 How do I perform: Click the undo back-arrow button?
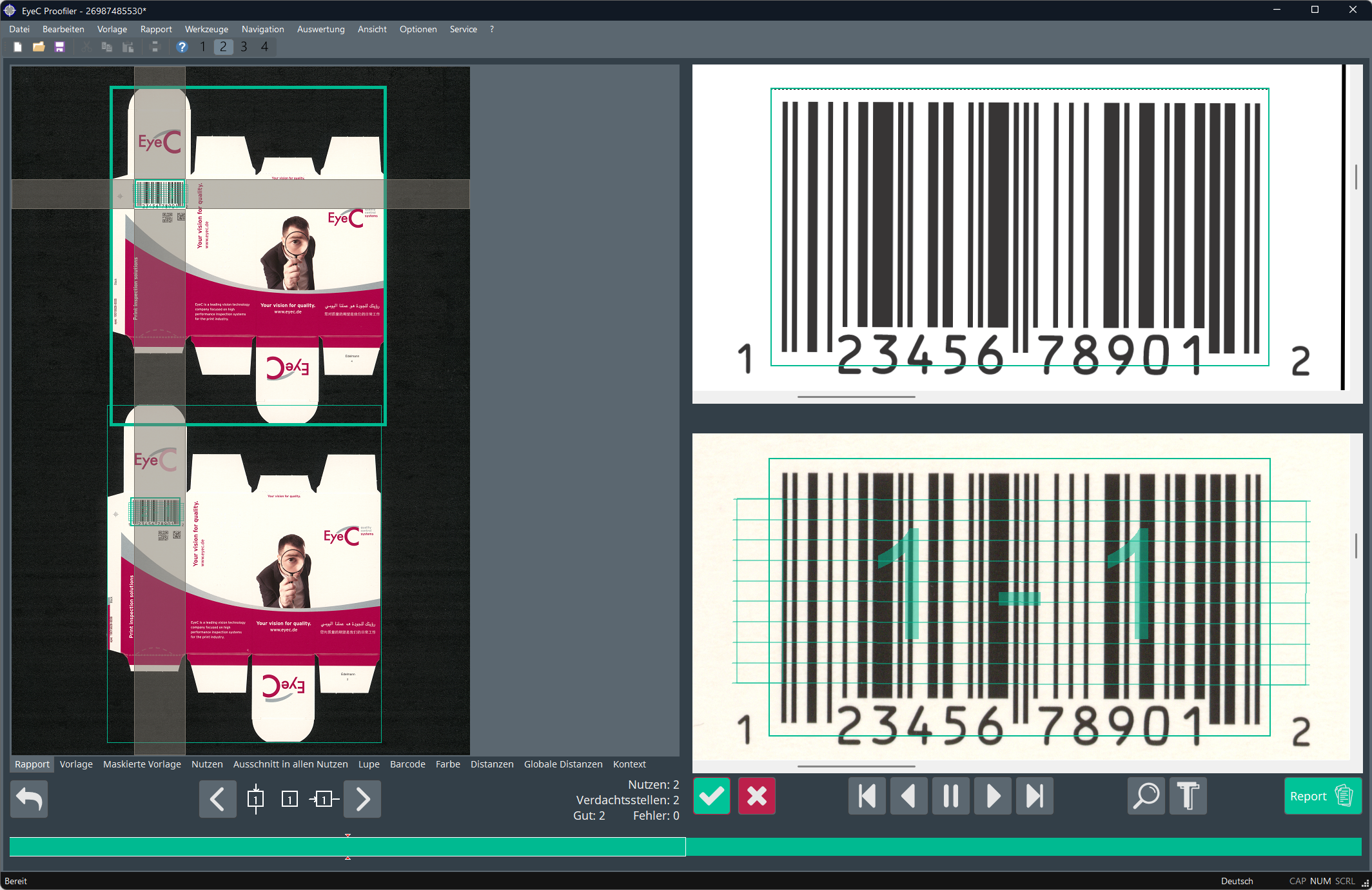[29, 799]
